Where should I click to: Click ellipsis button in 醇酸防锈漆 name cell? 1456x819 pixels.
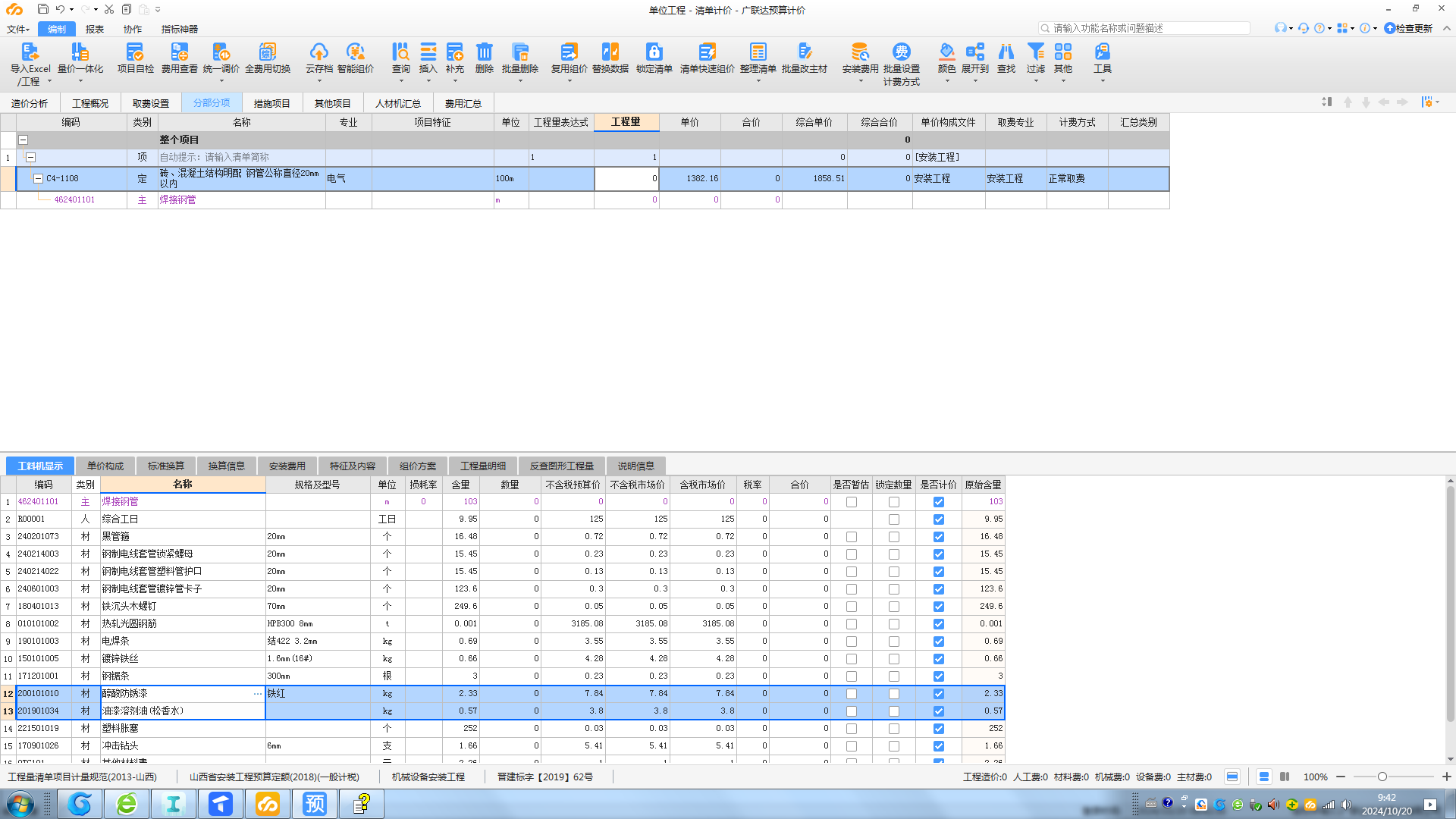[x=258, y=694]
